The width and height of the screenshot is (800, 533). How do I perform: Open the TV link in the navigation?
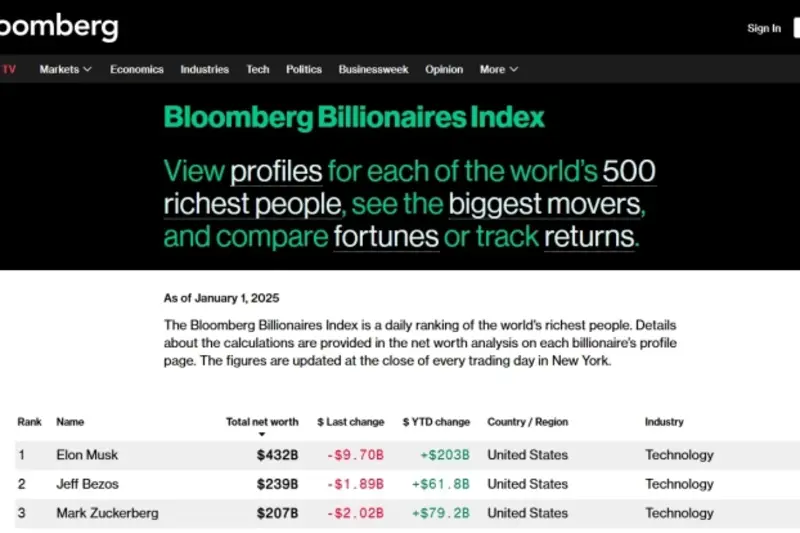[x=8, y=69]
